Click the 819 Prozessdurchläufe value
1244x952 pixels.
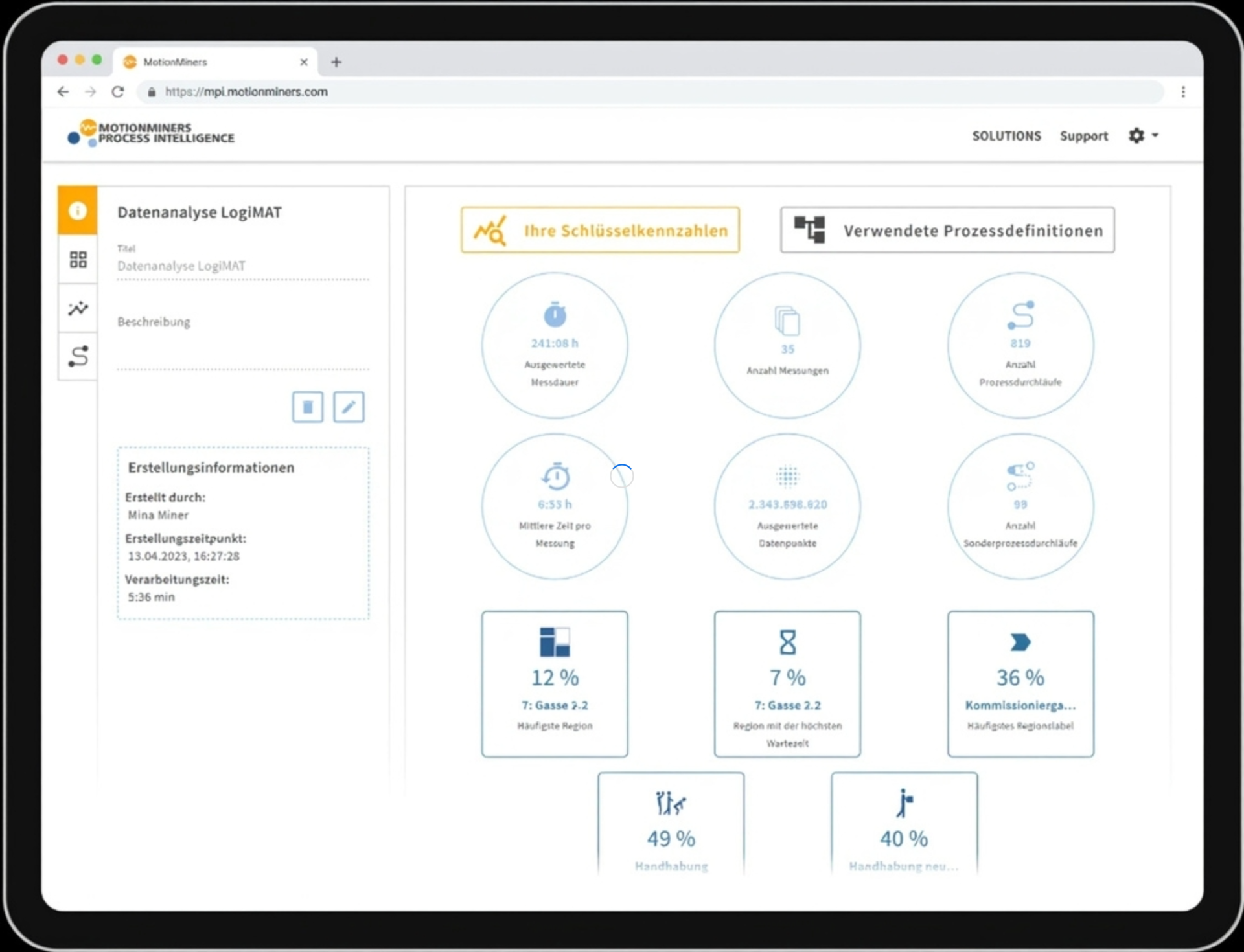(1020, 343)
